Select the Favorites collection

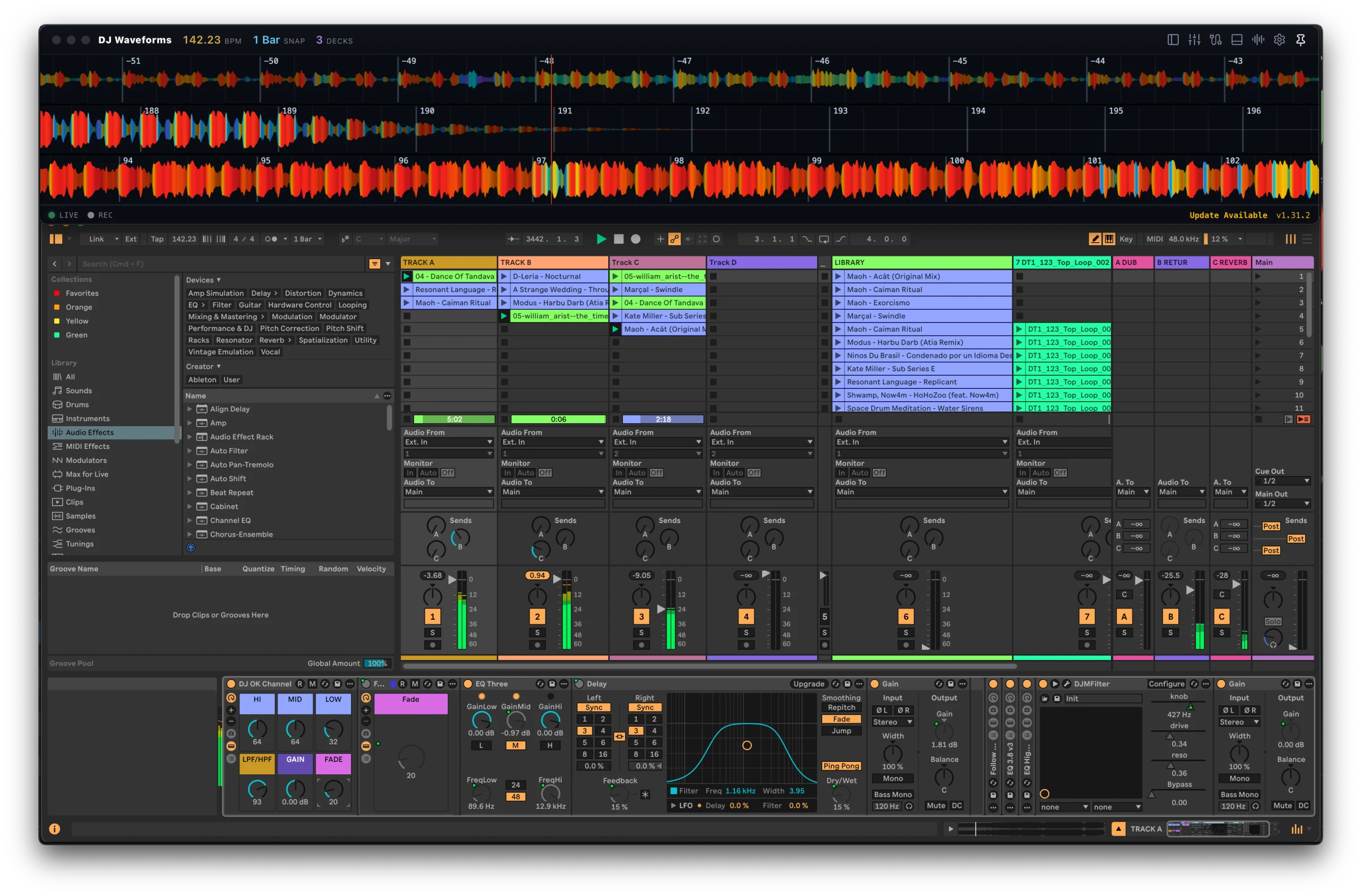82,293
